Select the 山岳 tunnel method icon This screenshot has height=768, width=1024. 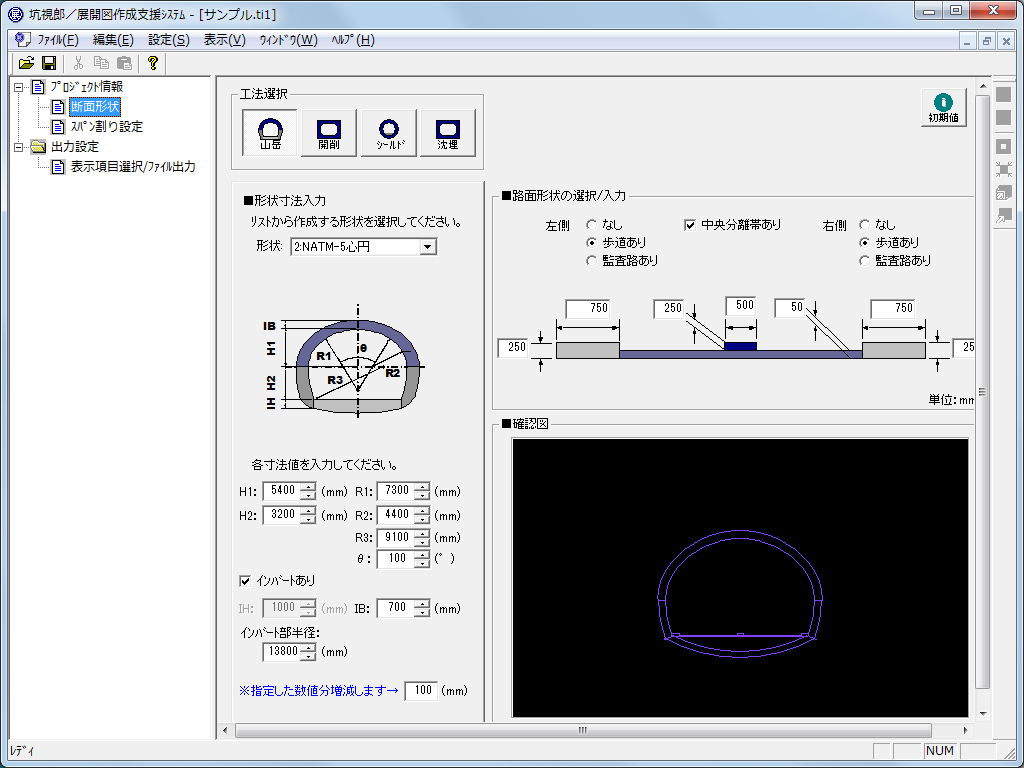coord(270,132)
